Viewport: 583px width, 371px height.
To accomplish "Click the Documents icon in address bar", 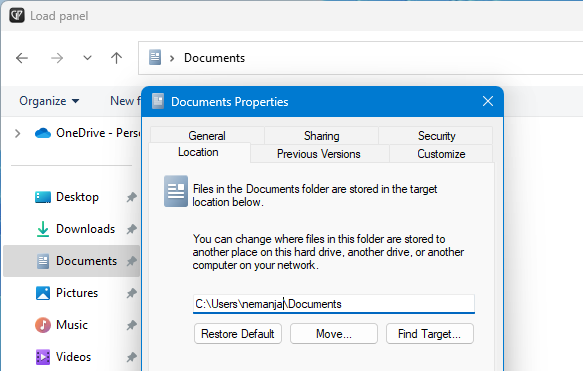I will click(x=155, y=58).
